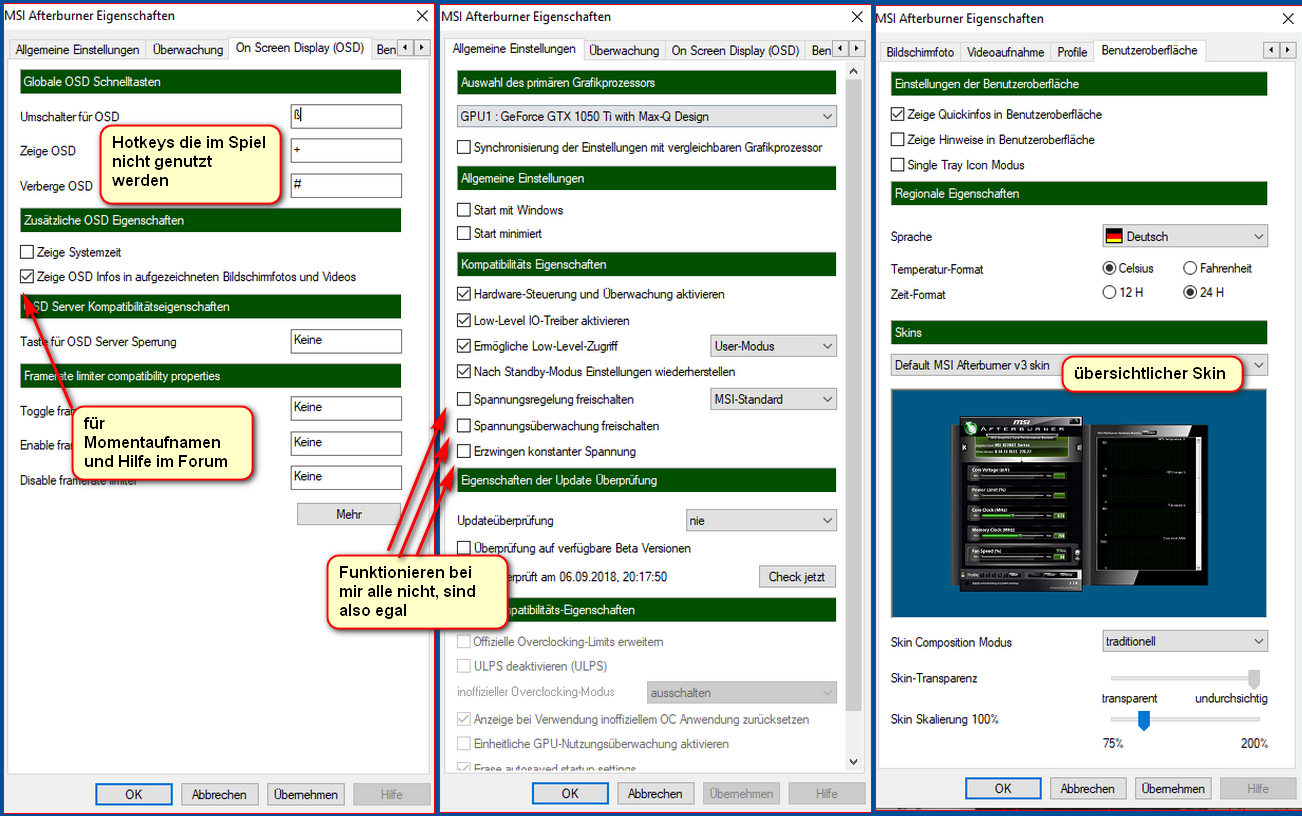Switch to Bildschirmfoto tab

point(920,52)
